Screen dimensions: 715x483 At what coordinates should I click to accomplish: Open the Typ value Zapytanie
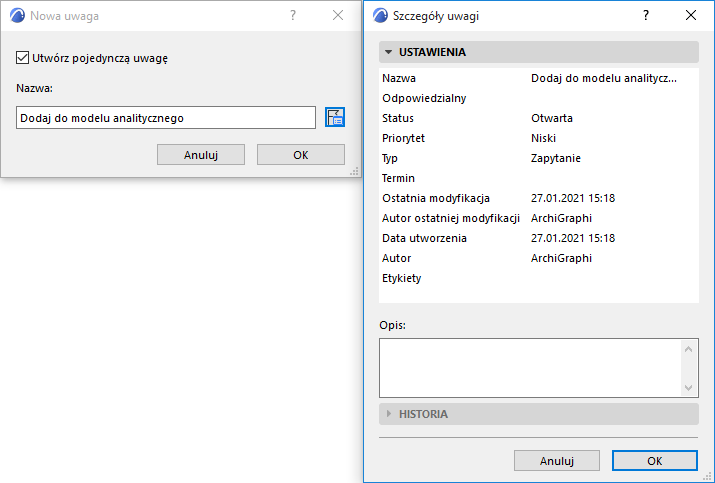pos(556,158)
